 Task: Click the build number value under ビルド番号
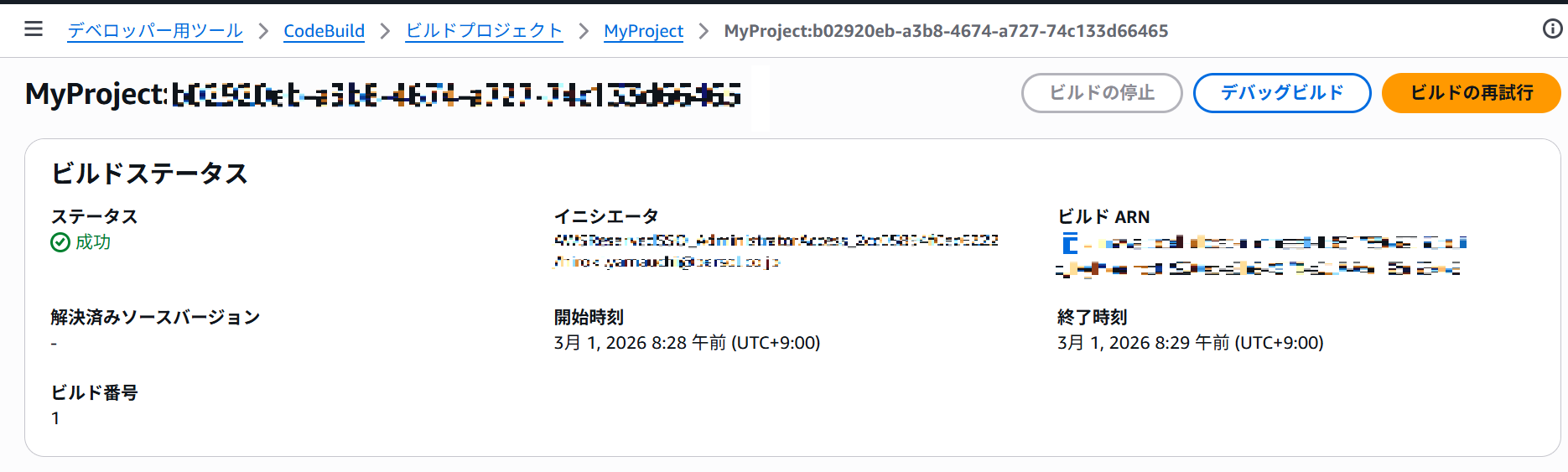tap(55, 418)
